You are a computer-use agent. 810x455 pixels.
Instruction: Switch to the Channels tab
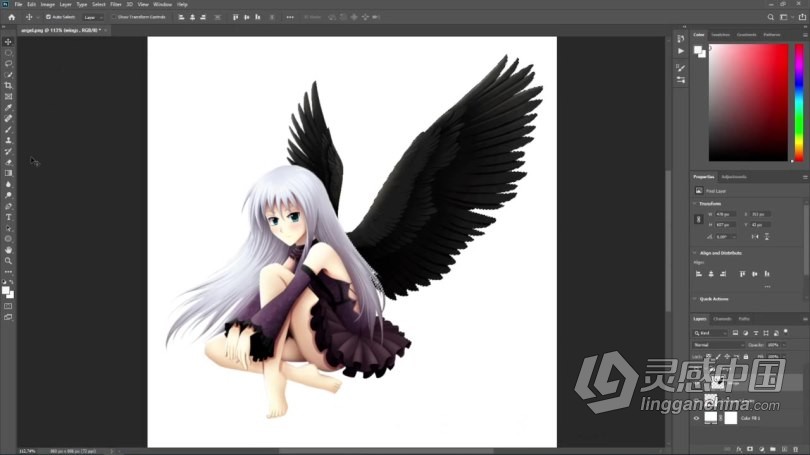pos(722,319)
